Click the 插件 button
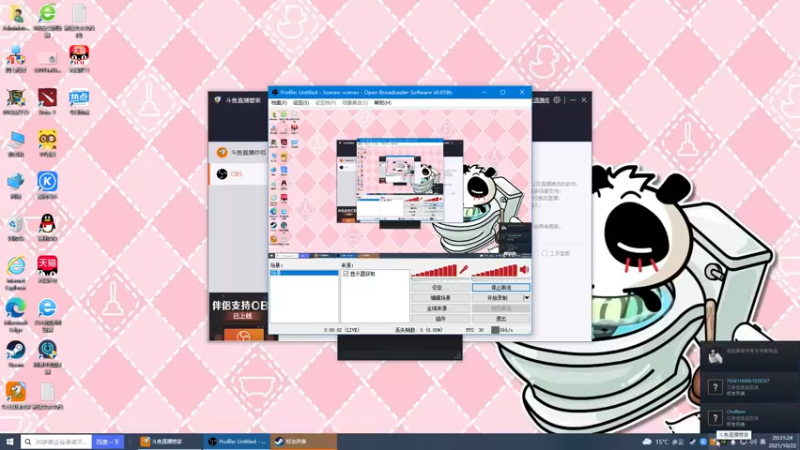The height and width of the screenshot is (450, 800). (440, 318)
